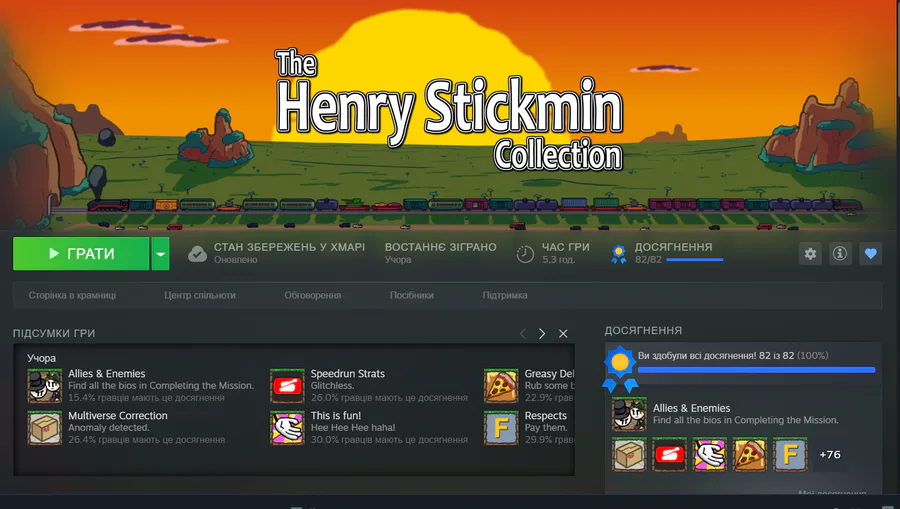Open the Центр спільноти tab
Viewport: 900px width, 509px height.
[200, 295]
